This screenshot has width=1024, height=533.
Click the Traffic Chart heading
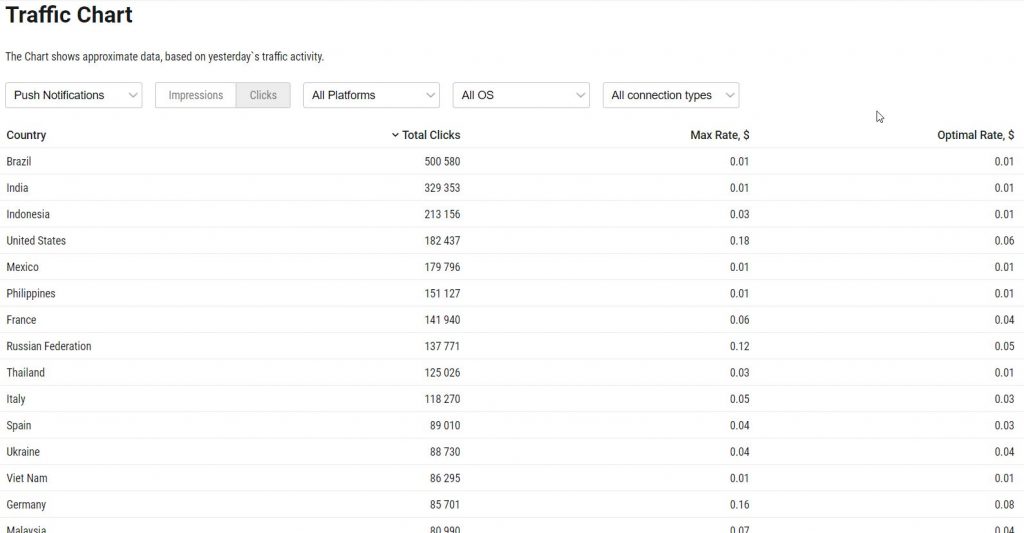pyautogui.click(x=69, y=16)
